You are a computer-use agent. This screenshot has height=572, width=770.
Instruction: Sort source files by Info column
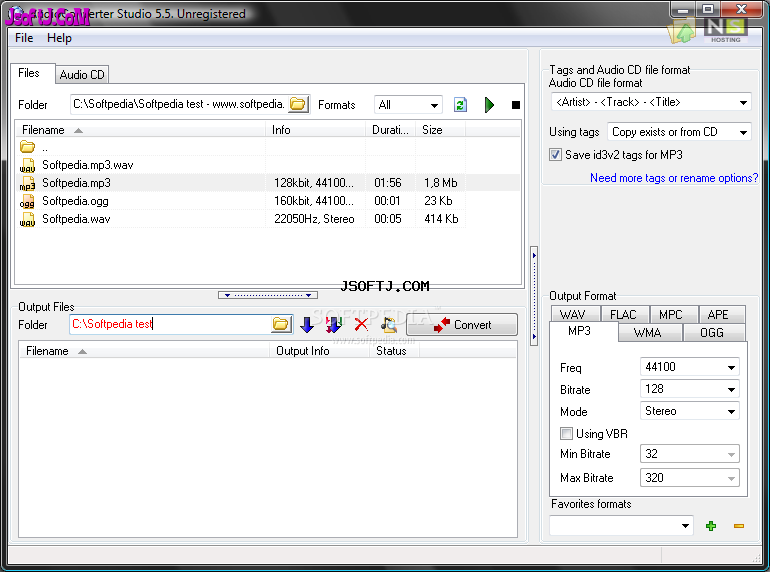click(x=317, y=130)
